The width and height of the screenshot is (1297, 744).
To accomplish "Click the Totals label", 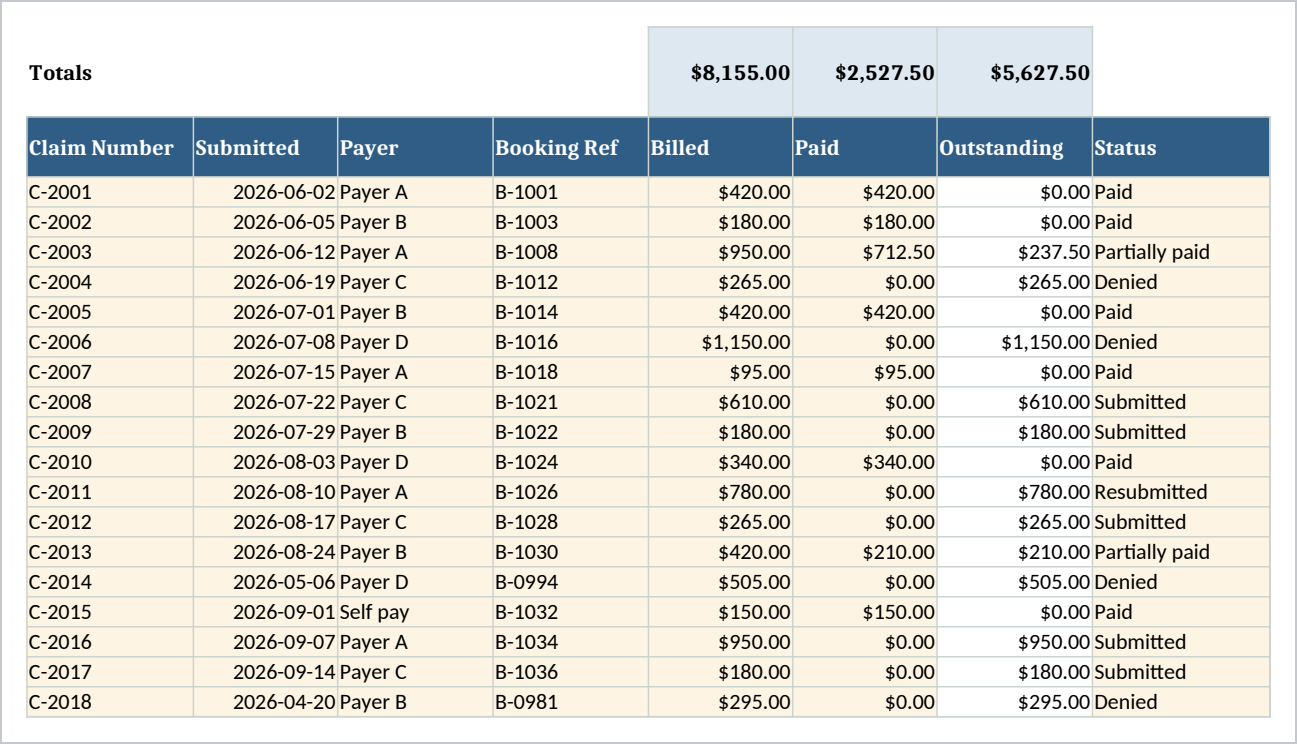I will coord(60,73).
